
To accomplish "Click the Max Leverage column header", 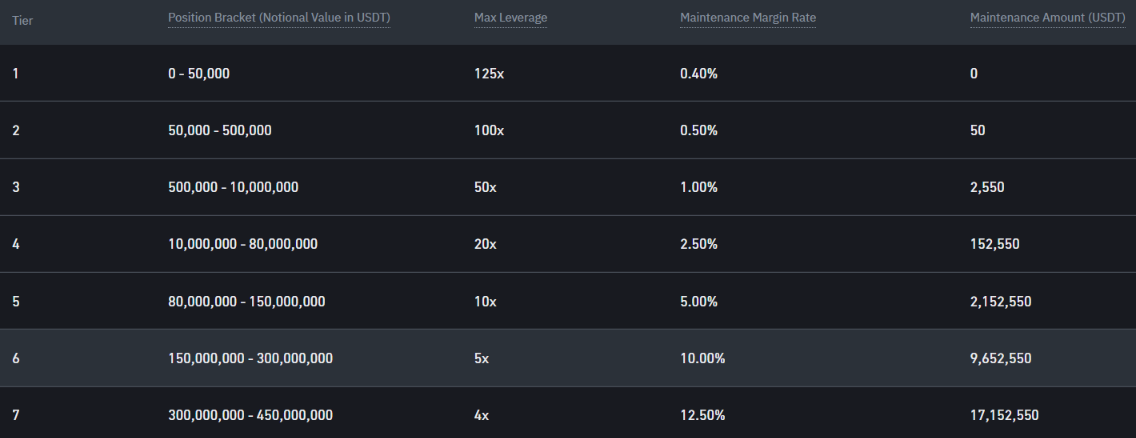I will click(x=510, y=18).
